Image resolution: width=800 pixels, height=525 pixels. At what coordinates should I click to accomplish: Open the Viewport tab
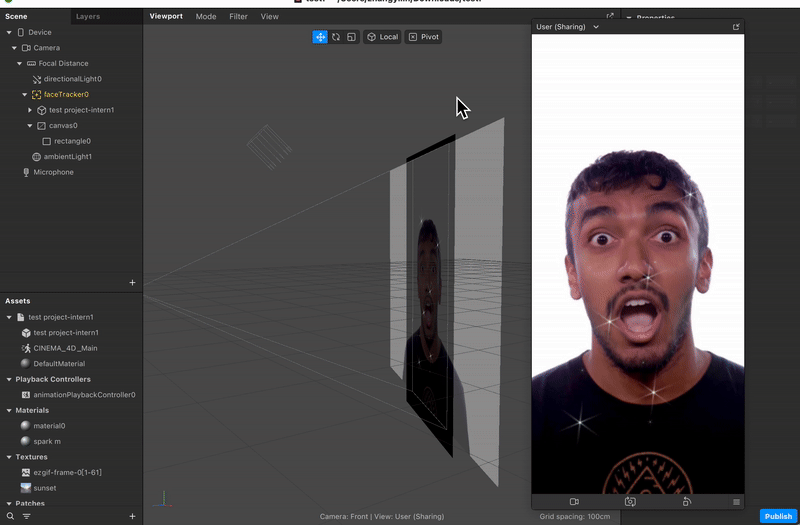tap(166, 16)
